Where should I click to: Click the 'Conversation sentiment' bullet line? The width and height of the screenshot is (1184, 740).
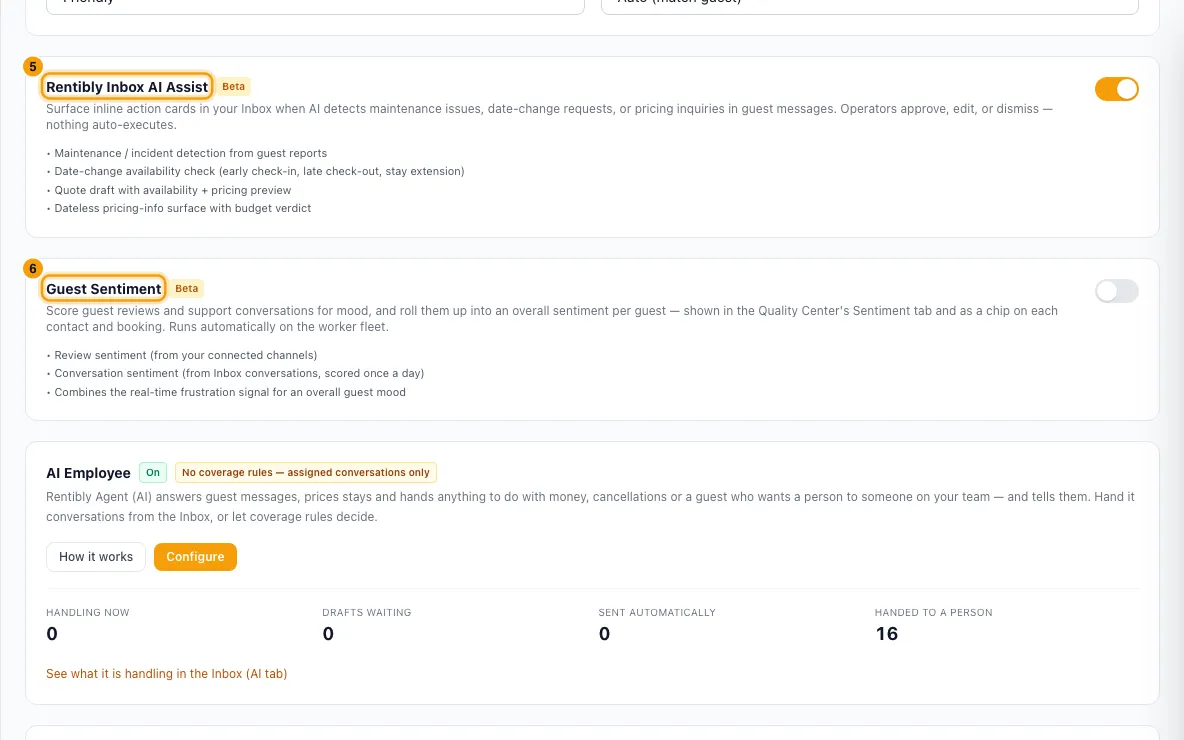(235, 373)
